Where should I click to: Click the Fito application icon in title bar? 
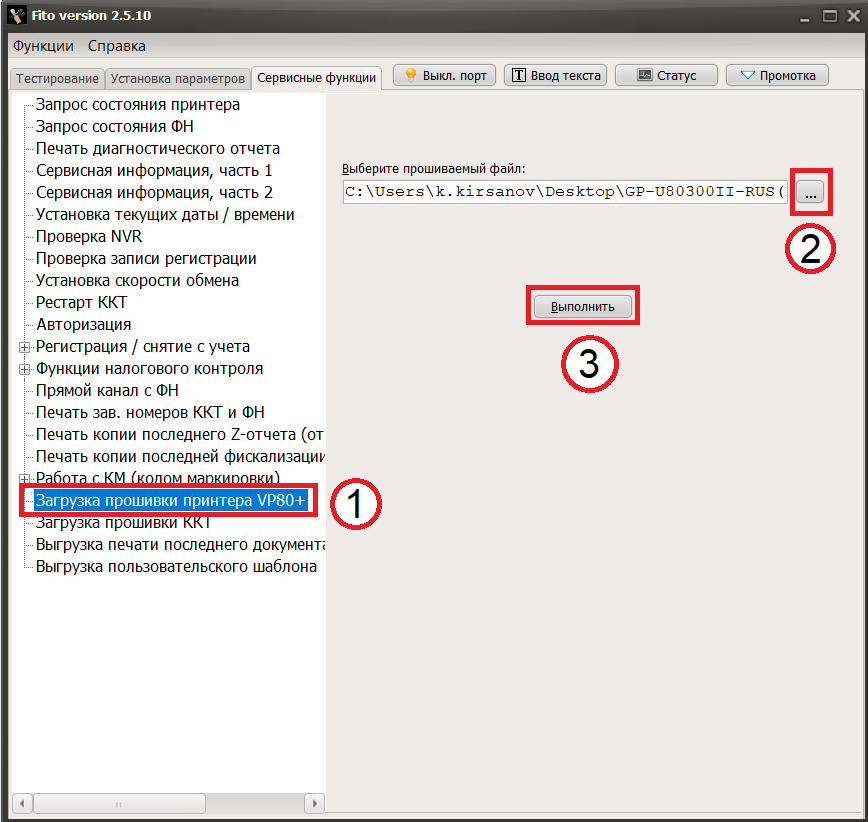tap(16, 14)
